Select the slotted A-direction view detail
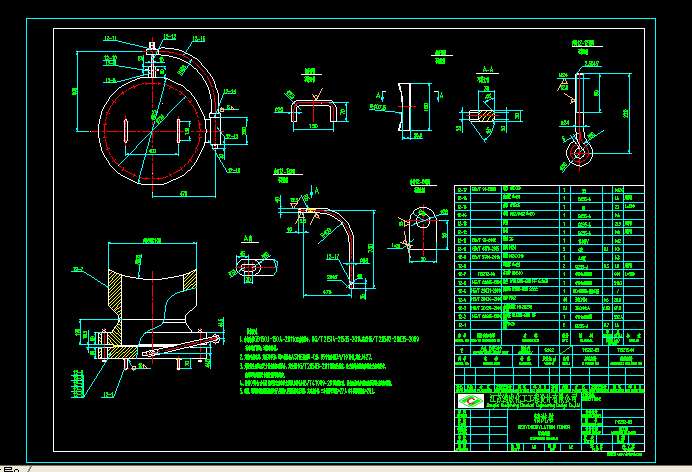The height and width of the screenshot is (472, 692). click(x=257, y=267)
